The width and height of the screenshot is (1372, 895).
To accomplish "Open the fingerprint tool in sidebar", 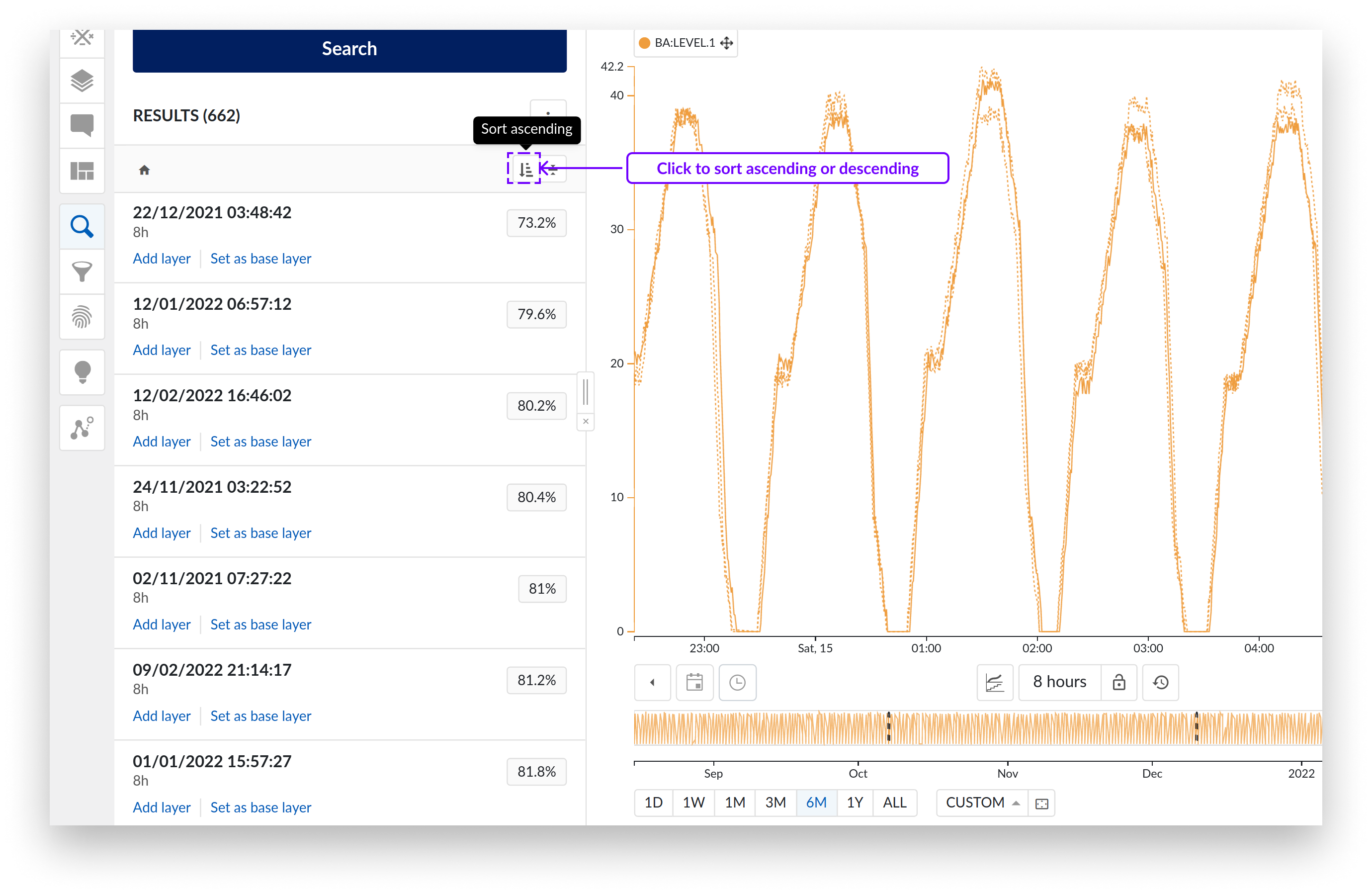I will point(82,317).
